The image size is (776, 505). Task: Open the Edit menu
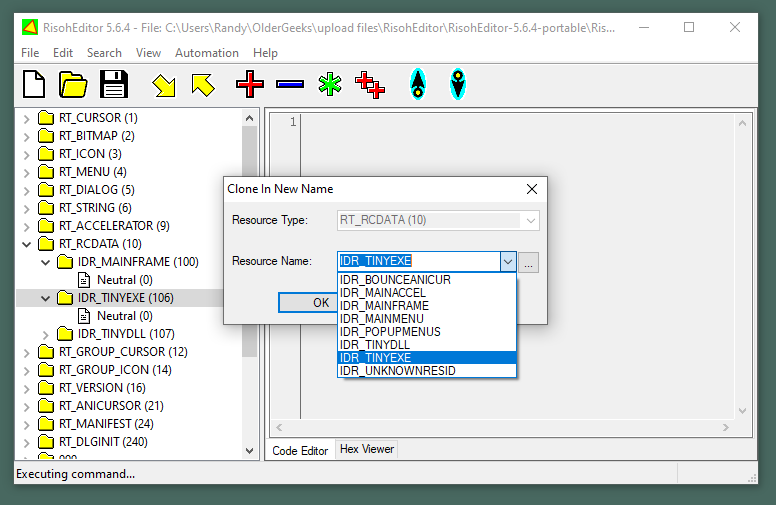coord(63,53)
